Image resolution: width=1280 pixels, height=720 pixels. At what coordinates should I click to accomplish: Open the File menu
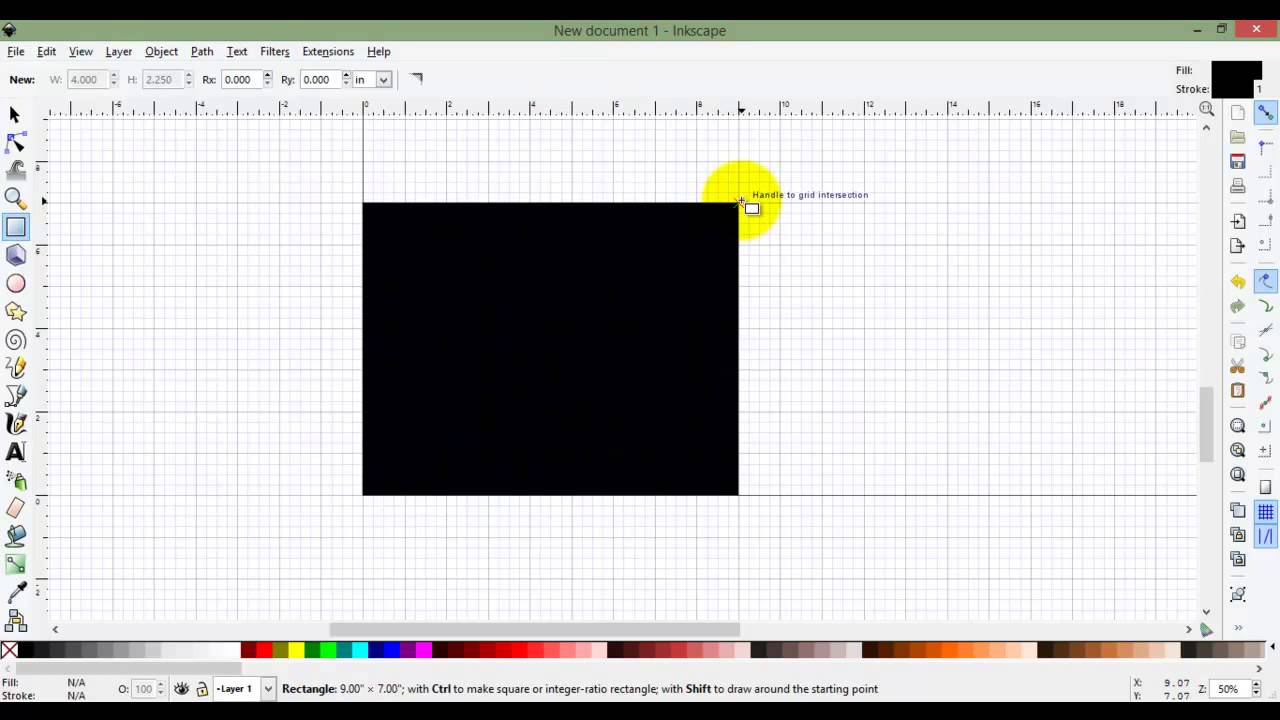point(16,51)
